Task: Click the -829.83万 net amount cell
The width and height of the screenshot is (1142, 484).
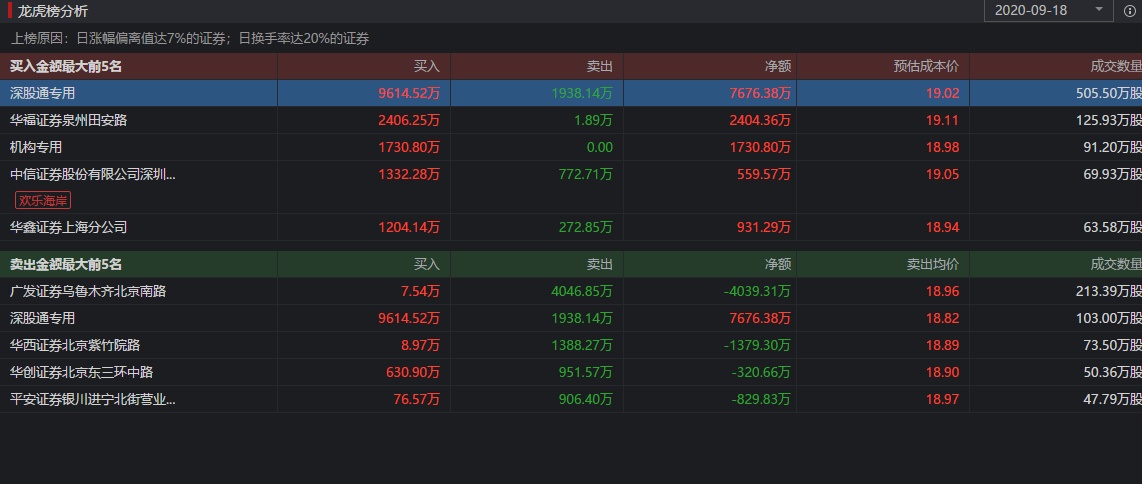Action: point(760,399)
